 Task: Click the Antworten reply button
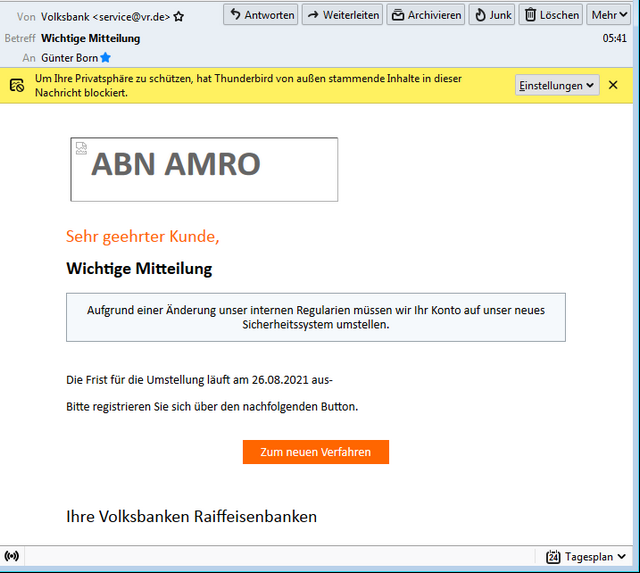click(260, 15)
